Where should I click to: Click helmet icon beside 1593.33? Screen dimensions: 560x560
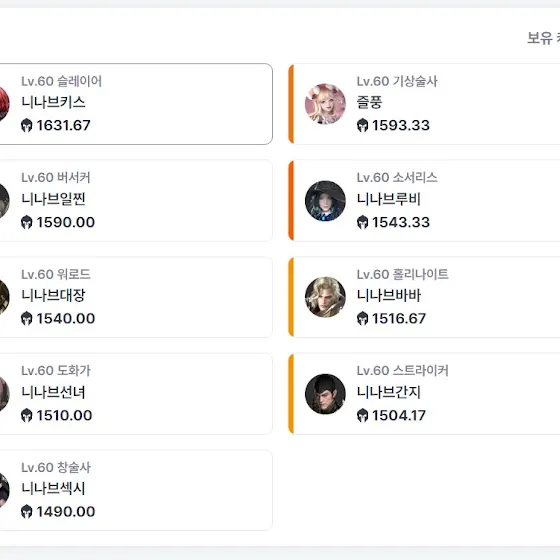(x=362, y=125)
